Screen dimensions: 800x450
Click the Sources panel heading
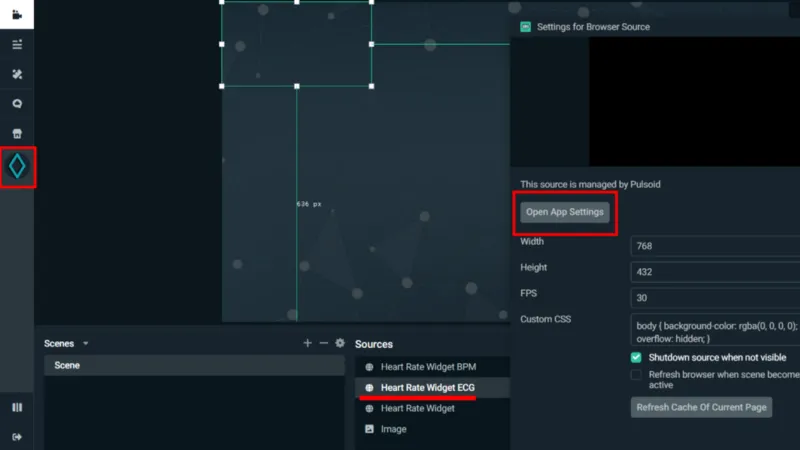374,344
